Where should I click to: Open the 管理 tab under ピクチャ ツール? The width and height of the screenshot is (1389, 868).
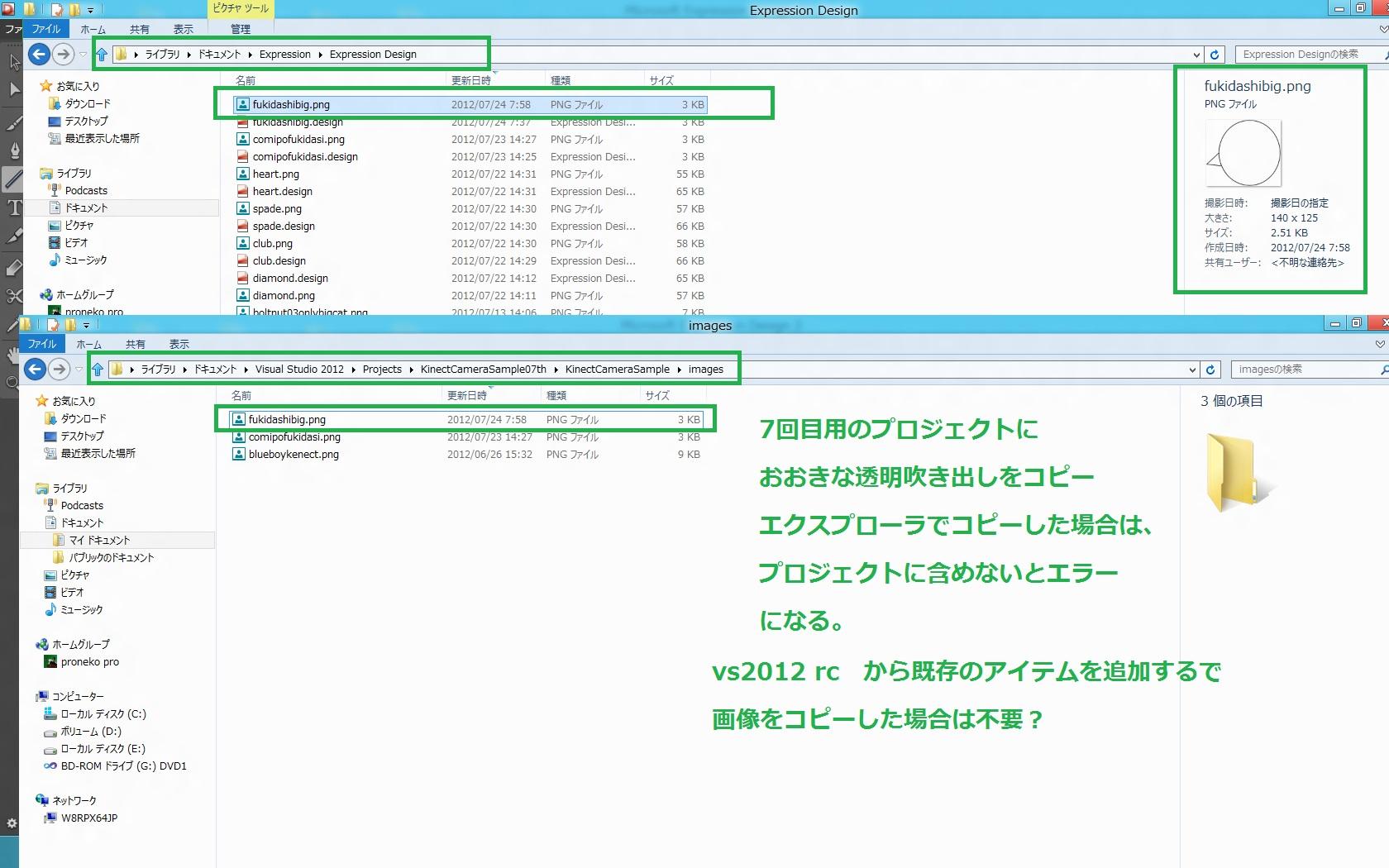(241, 30)
